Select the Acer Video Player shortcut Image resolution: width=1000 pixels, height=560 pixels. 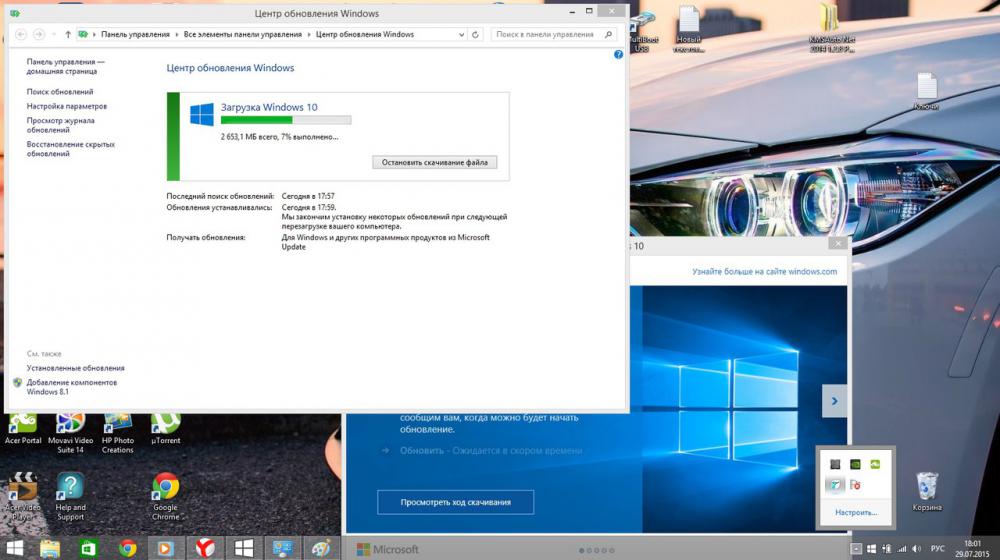pyautogui.click(x=23, y=497)
